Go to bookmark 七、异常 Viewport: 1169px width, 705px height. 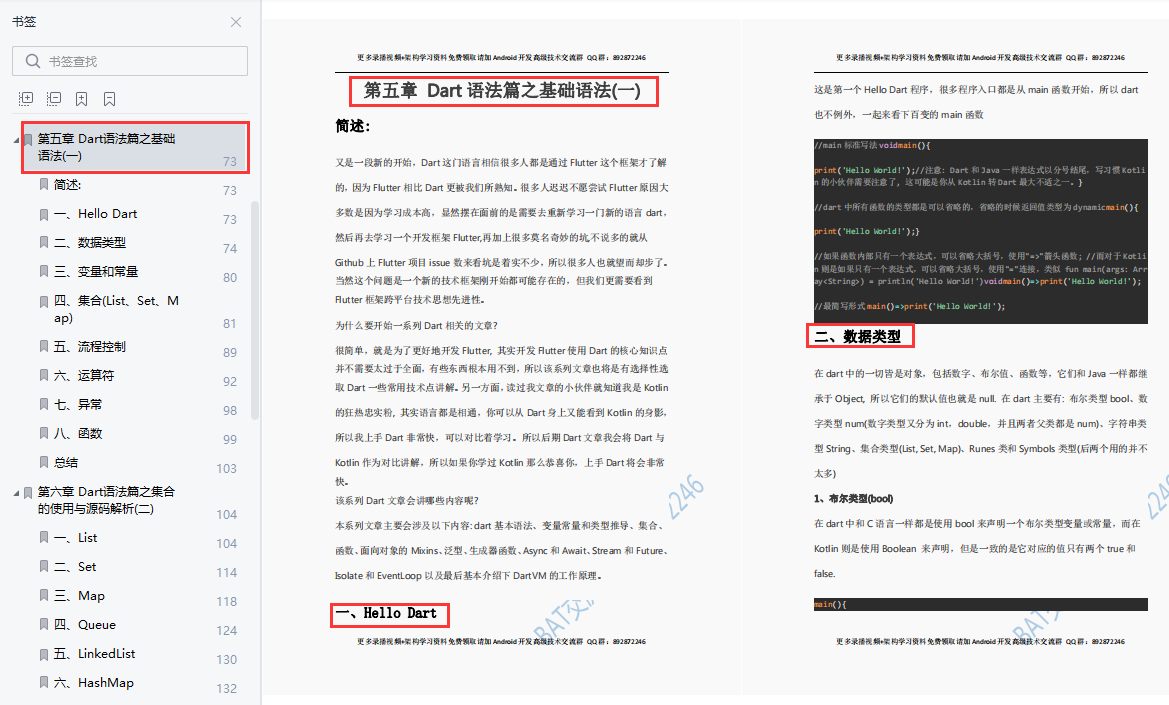[78, 405]
